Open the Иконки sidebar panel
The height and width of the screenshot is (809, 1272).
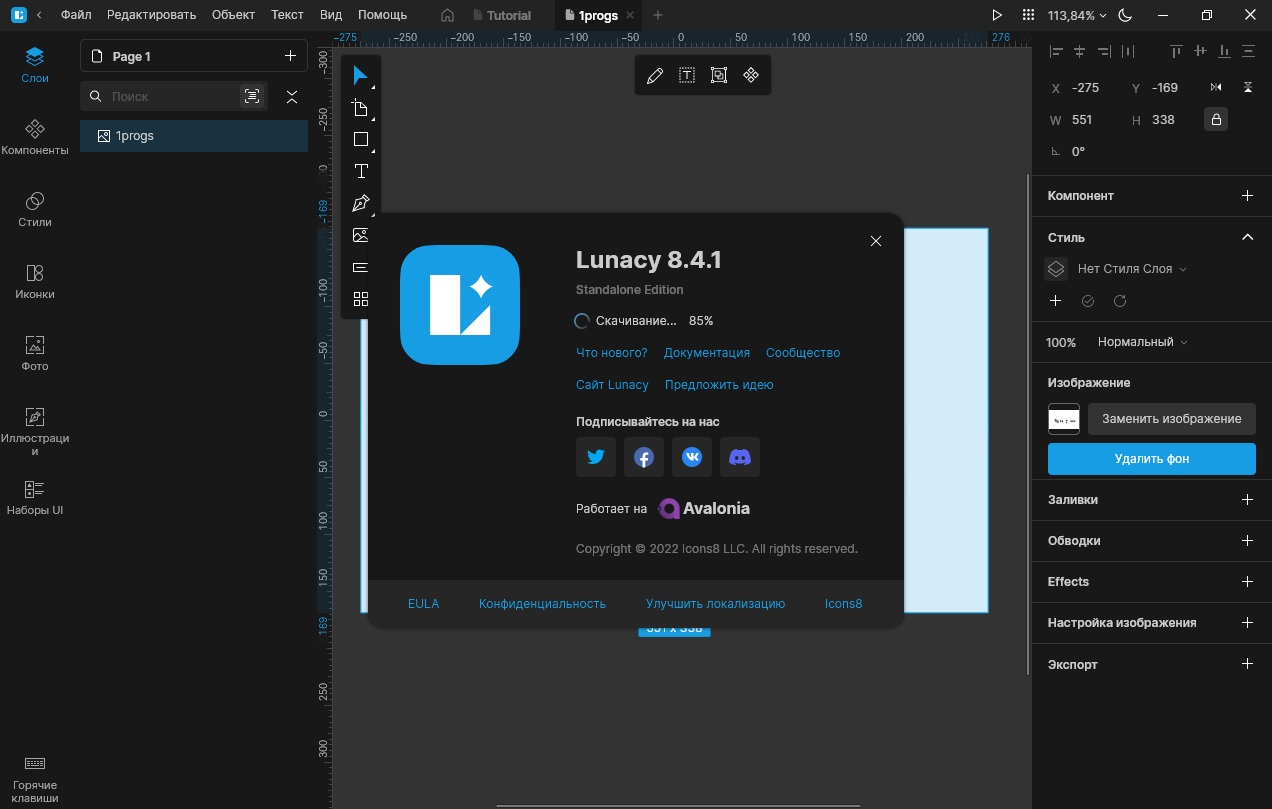[35, 281]
